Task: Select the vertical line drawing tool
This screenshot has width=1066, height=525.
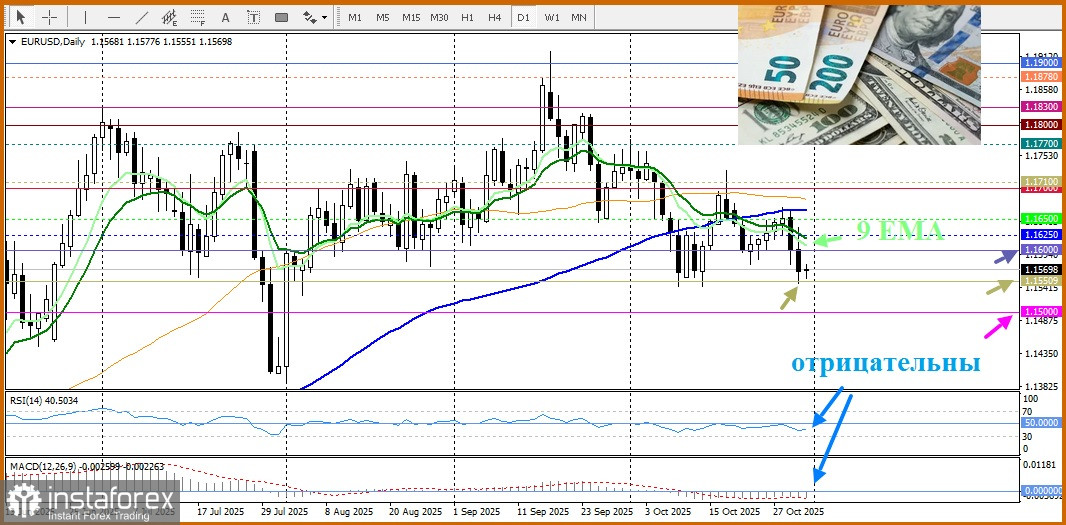Action: click(x=85, y=17)
